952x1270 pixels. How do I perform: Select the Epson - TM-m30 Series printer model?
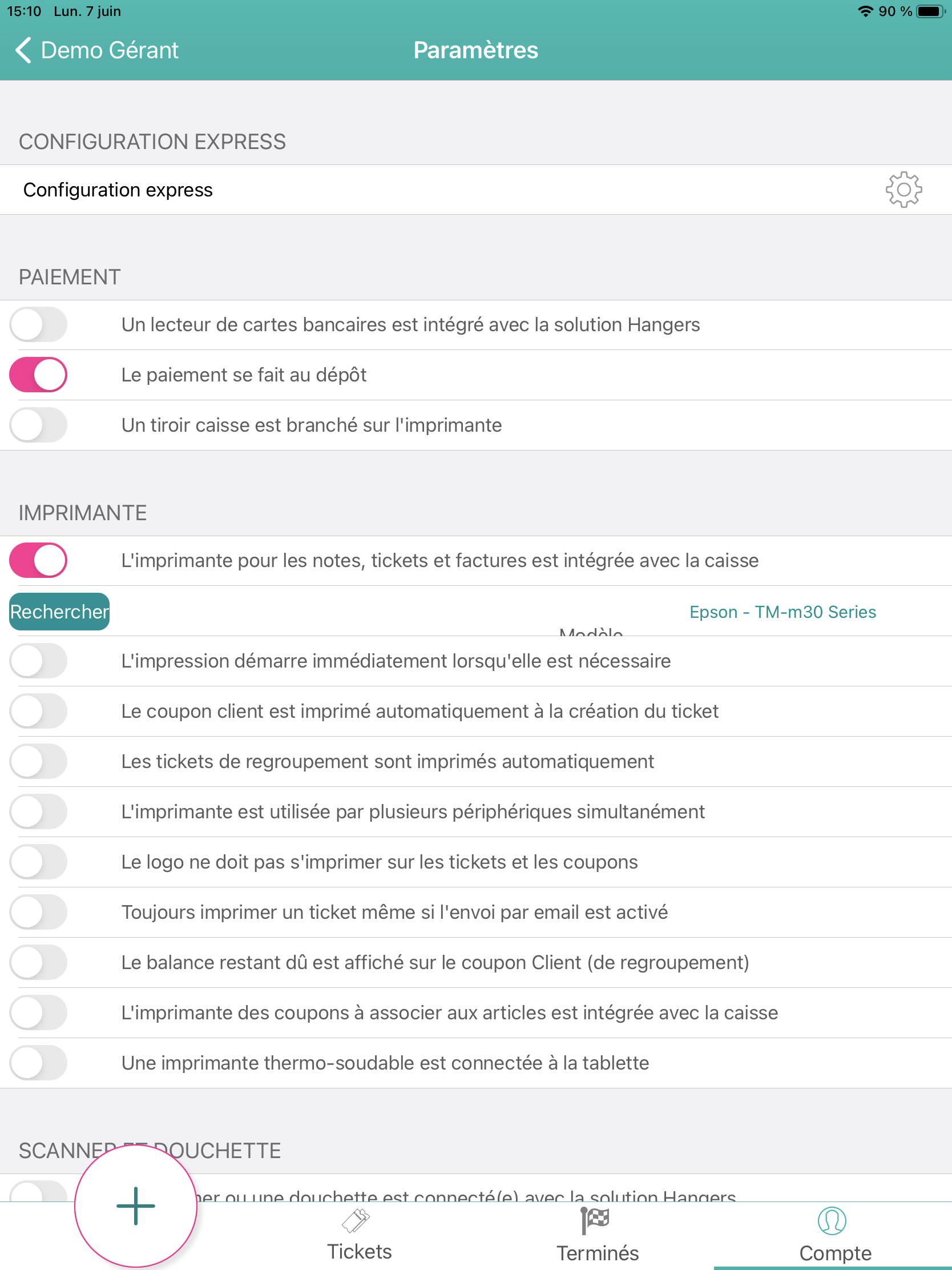pyautogui.click(x=782, y=612)
